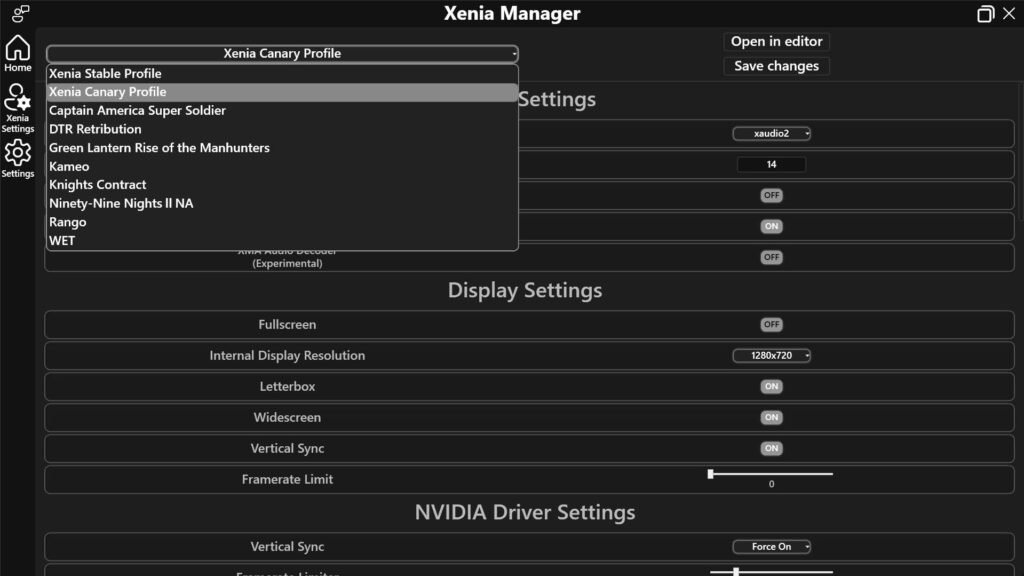
Task: Select Xenia Stable Profile from the list
Action: (282, 73)
